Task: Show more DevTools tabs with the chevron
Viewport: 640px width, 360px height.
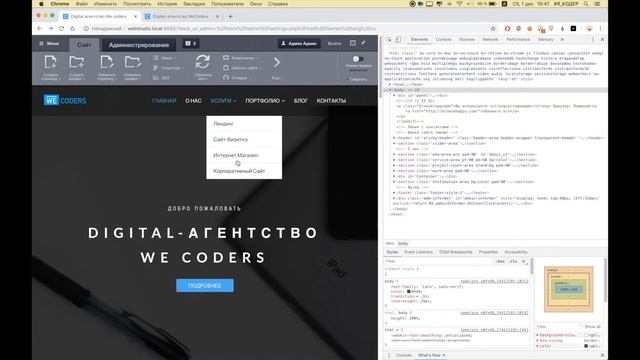Action: 562,40
